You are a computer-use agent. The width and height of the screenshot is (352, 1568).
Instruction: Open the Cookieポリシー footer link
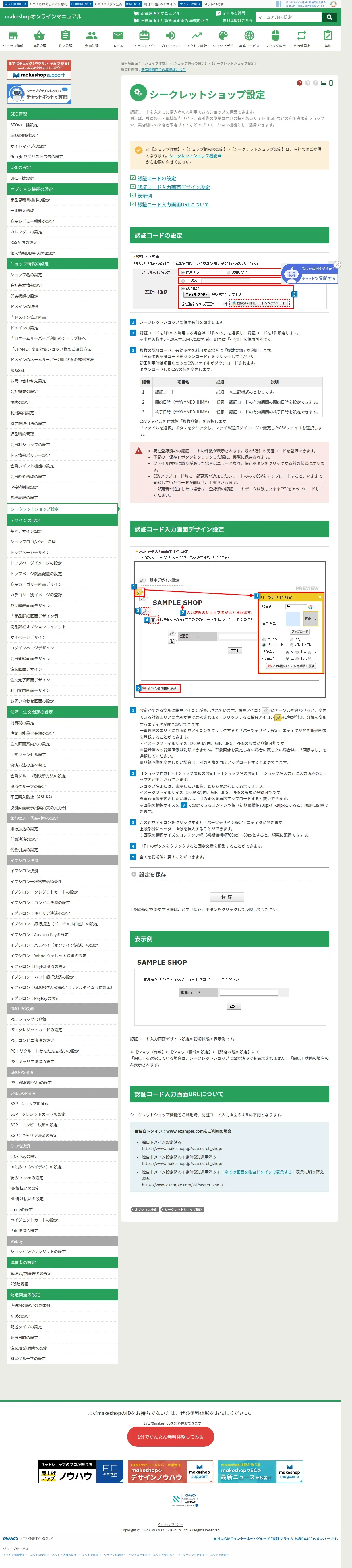pyautogui.click(x=170, y=1525)
